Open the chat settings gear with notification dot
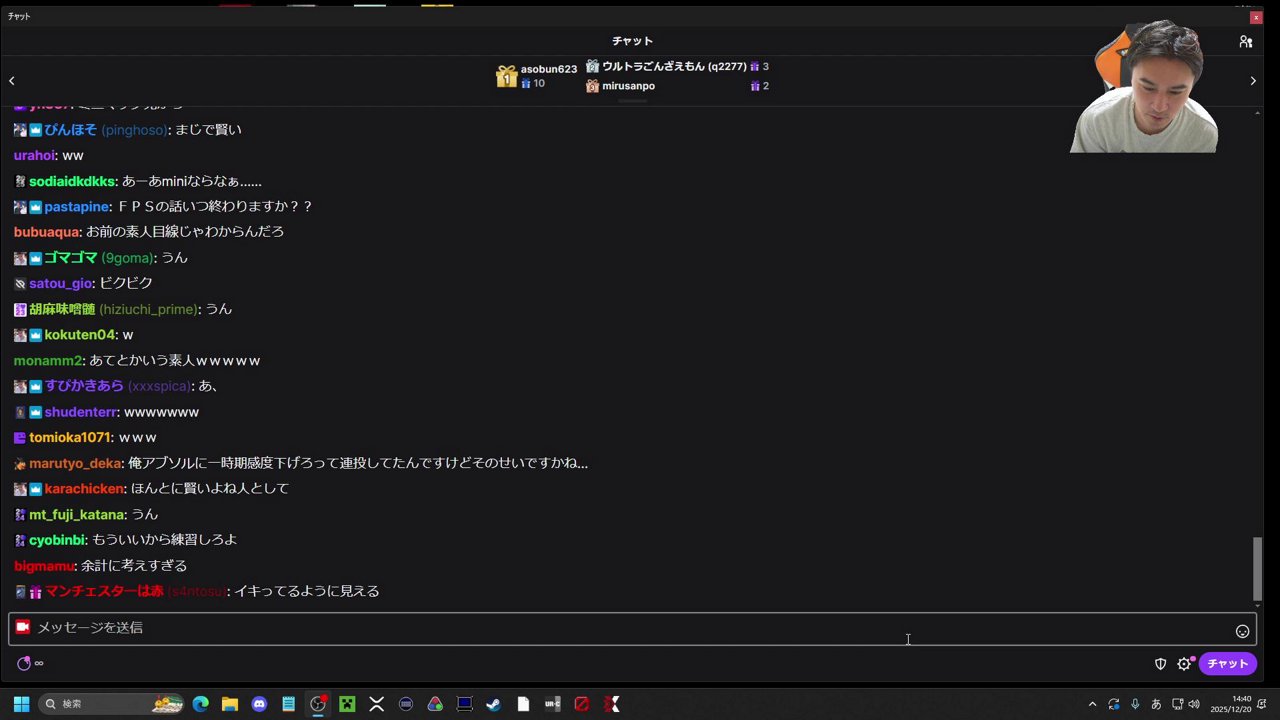This screenshot has width=1280, height=720. click(x=1184, y=663)
